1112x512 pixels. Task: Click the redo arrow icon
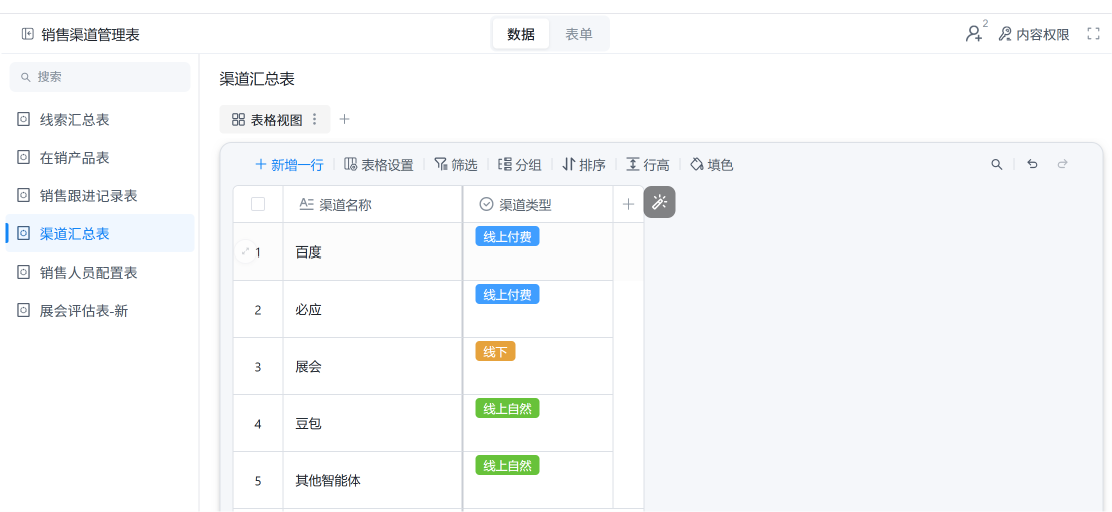click(x=1062, y=165)
